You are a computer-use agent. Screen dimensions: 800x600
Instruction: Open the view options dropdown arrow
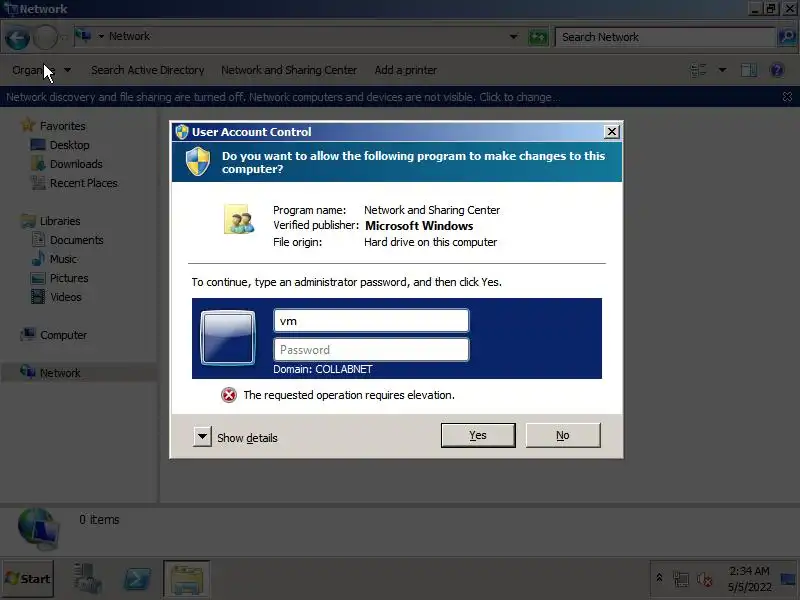coord(722,70)
